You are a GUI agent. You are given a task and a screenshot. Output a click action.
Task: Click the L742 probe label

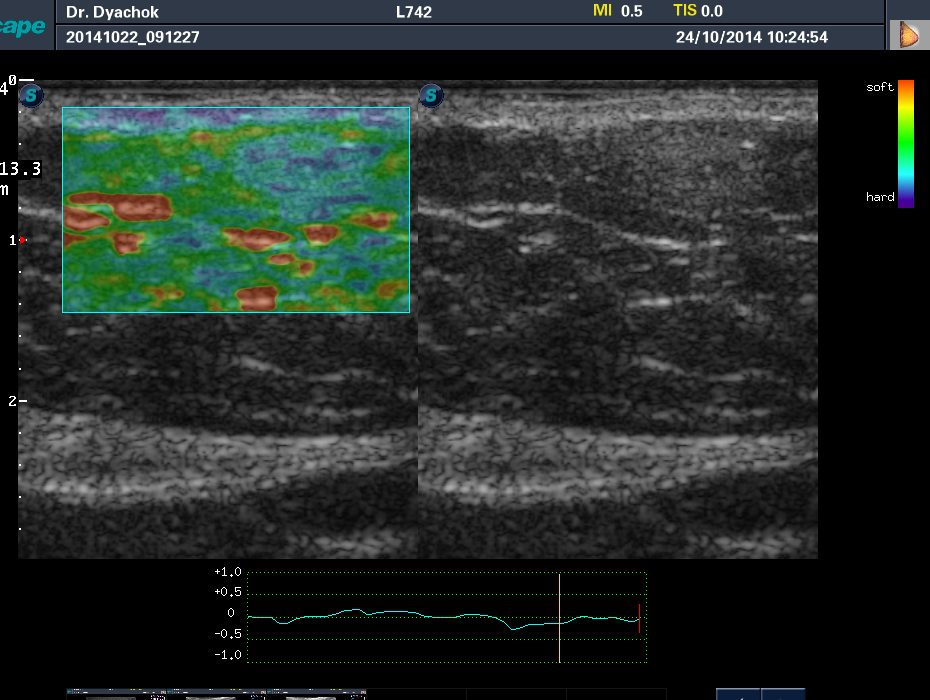[414, 12]
